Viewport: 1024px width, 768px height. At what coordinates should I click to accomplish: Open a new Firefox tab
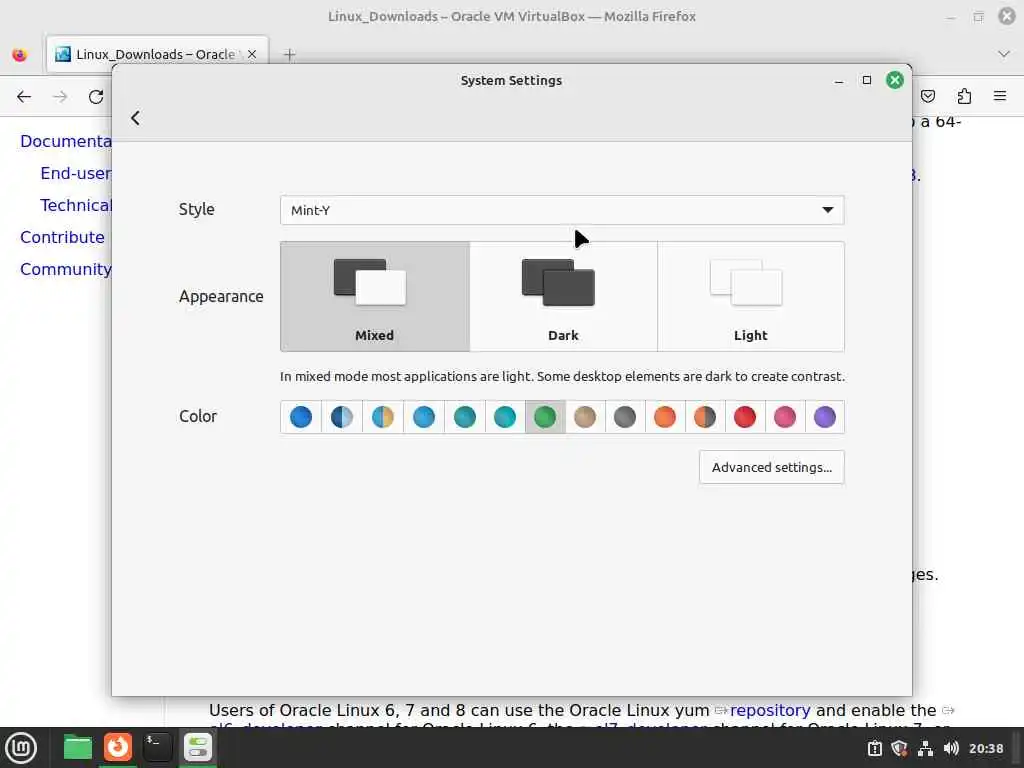coord(290,55)
